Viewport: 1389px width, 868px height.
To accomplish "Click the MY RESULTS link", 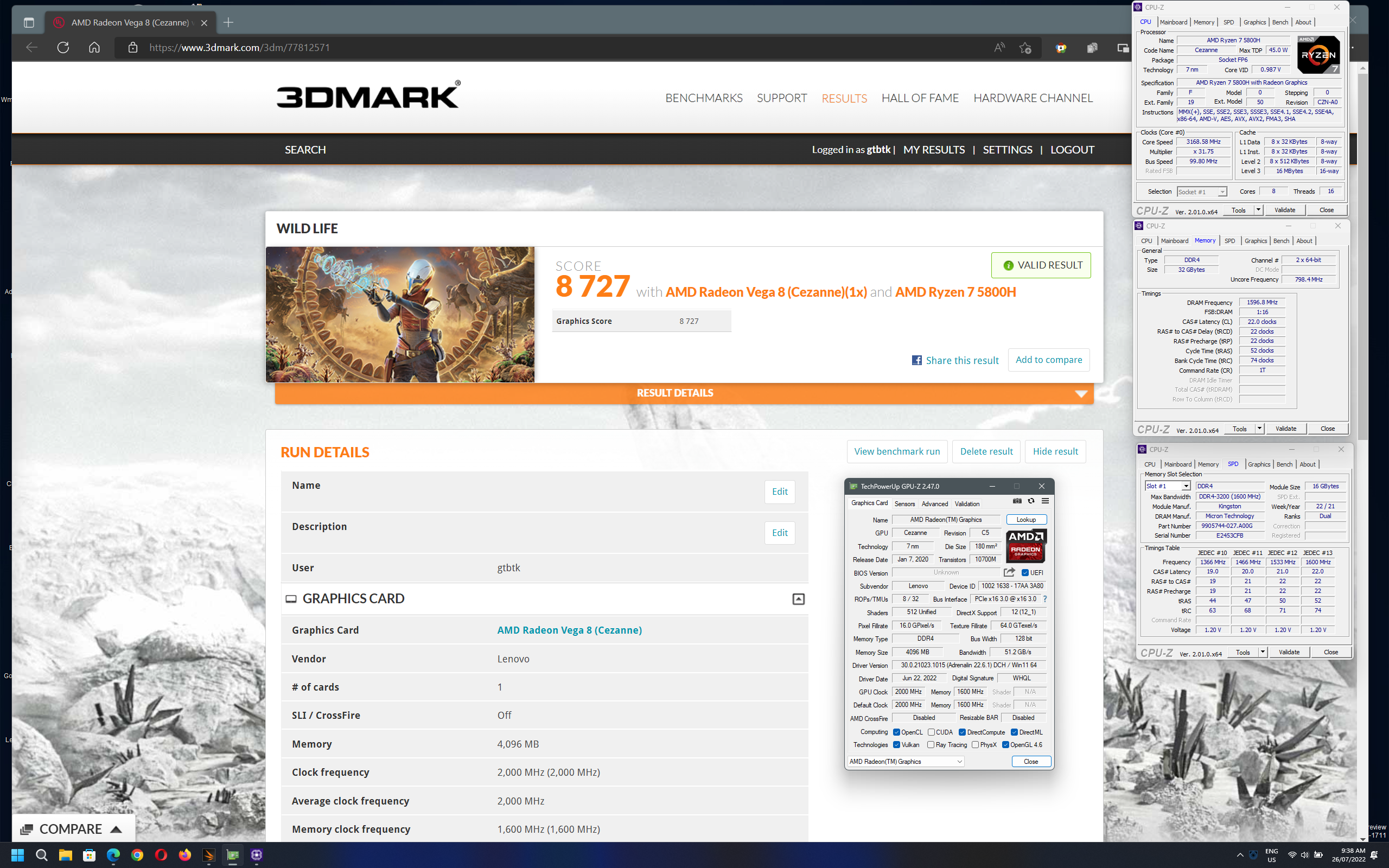I will [x=934, y=150].
